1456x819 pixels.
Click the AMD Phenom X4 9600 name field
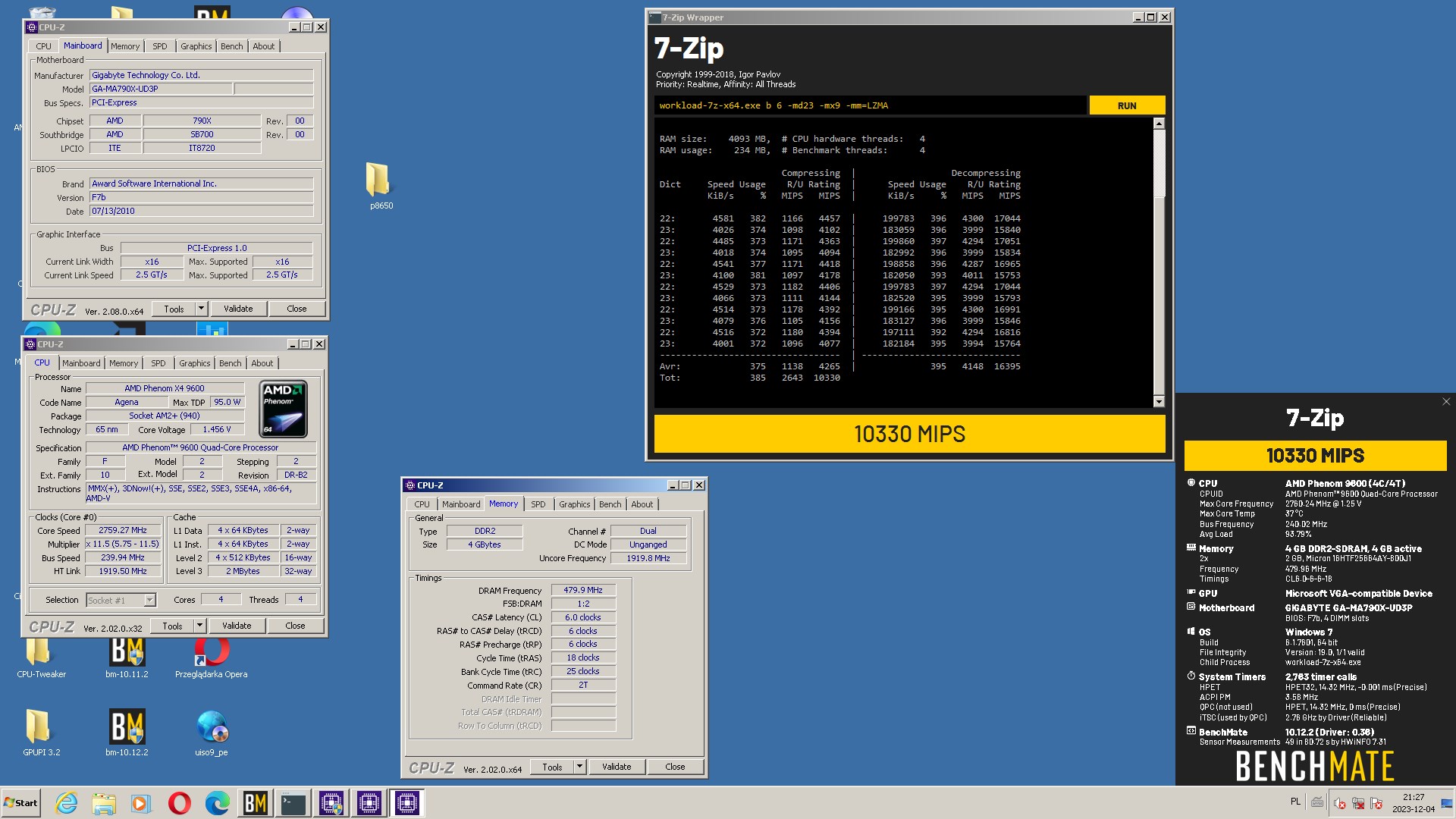tap(165, 388)
